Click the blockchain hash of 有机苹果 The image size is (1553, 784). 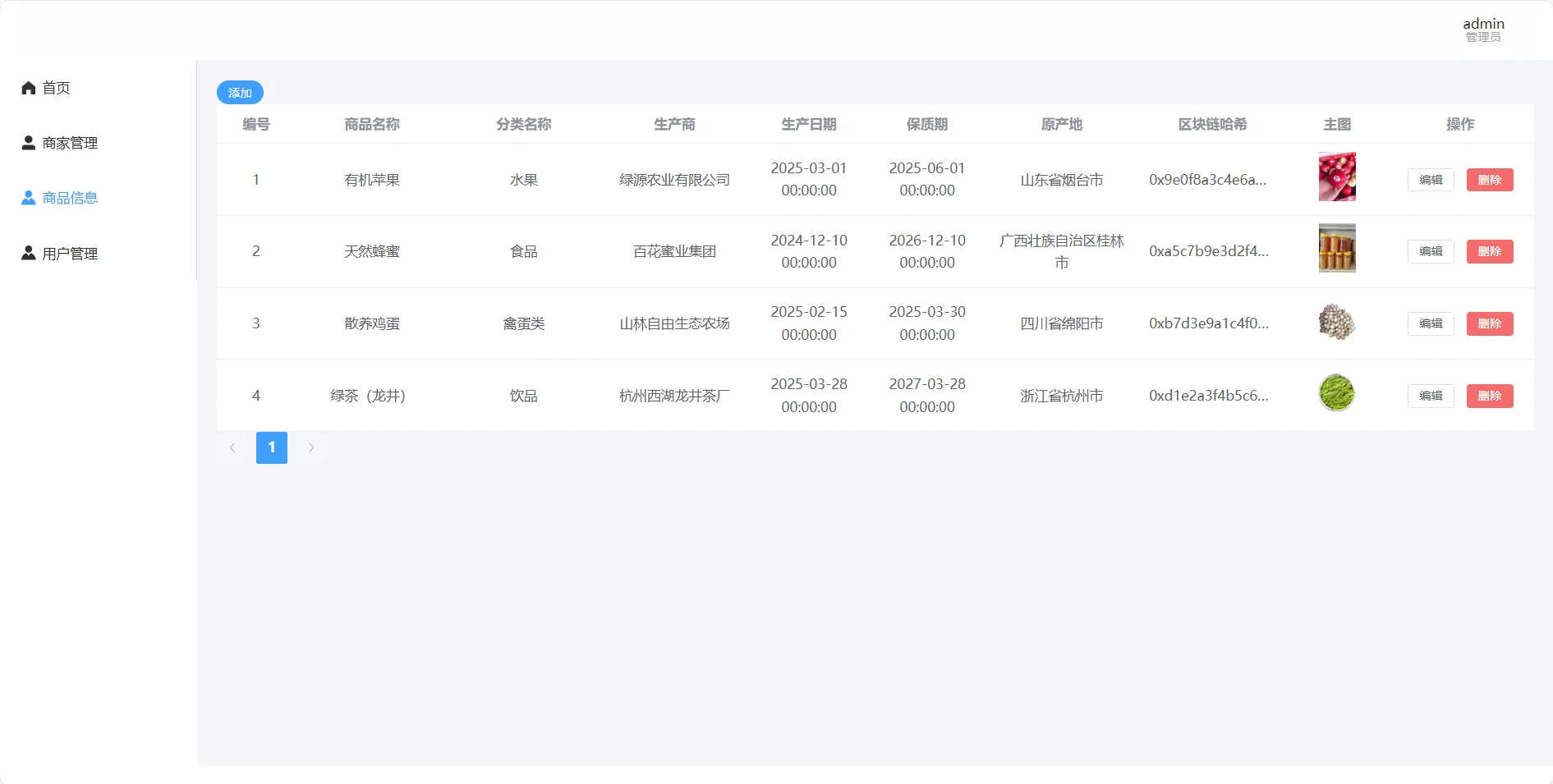[x=1209, y=180]
